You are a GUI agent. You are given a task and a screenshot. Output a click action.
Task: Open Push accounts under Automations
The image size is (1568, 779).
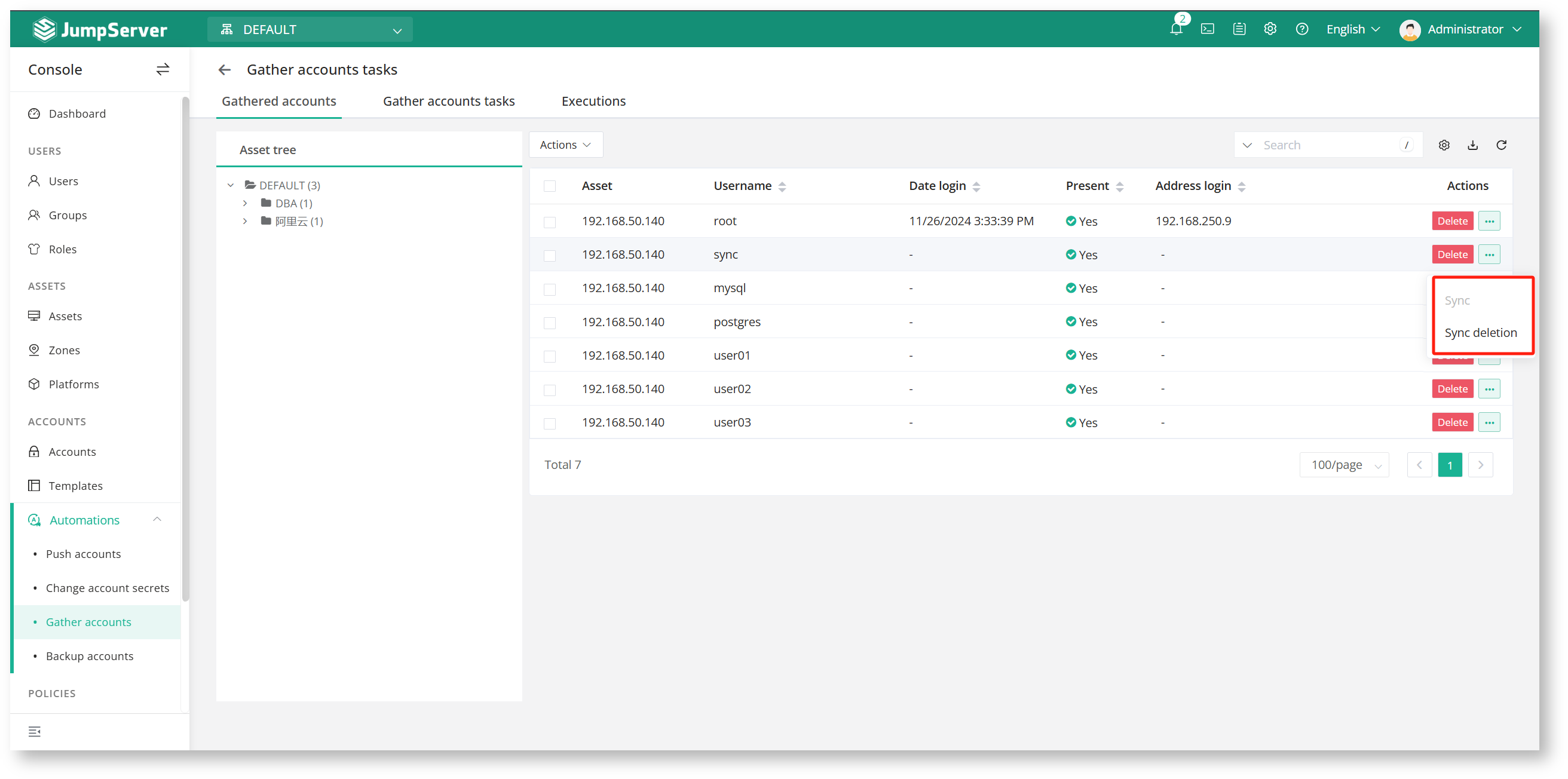pos(84,554)
